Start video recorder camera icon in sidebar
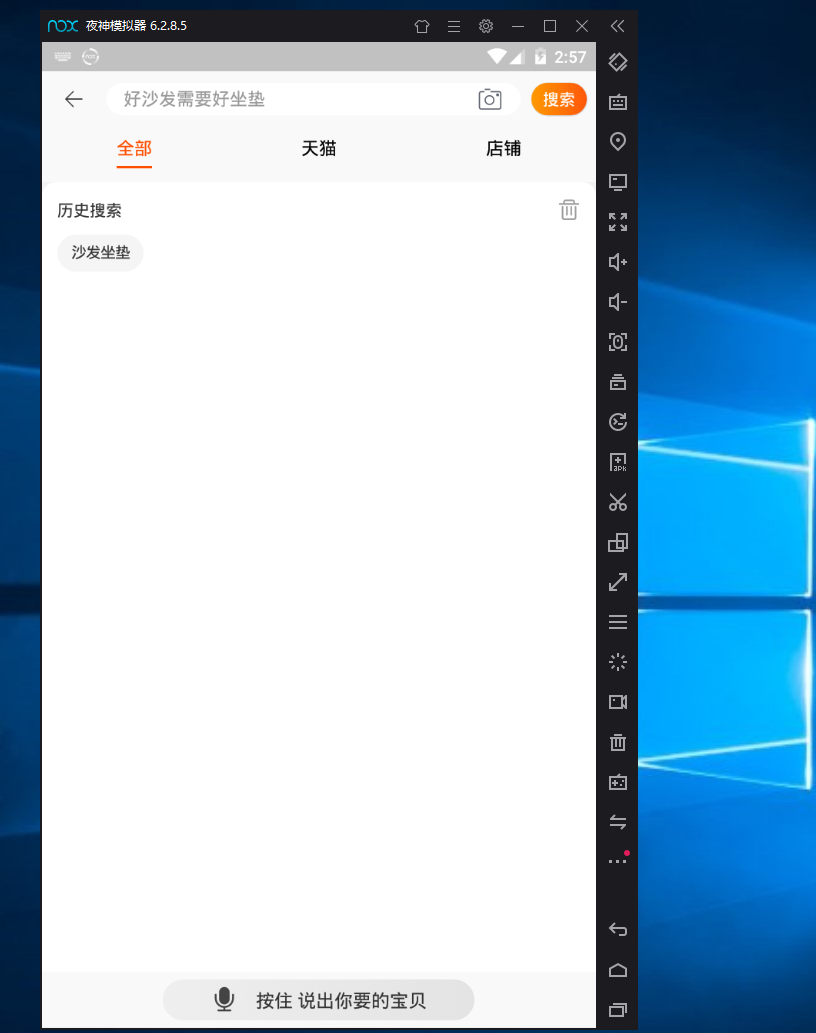 pos(618,702)
